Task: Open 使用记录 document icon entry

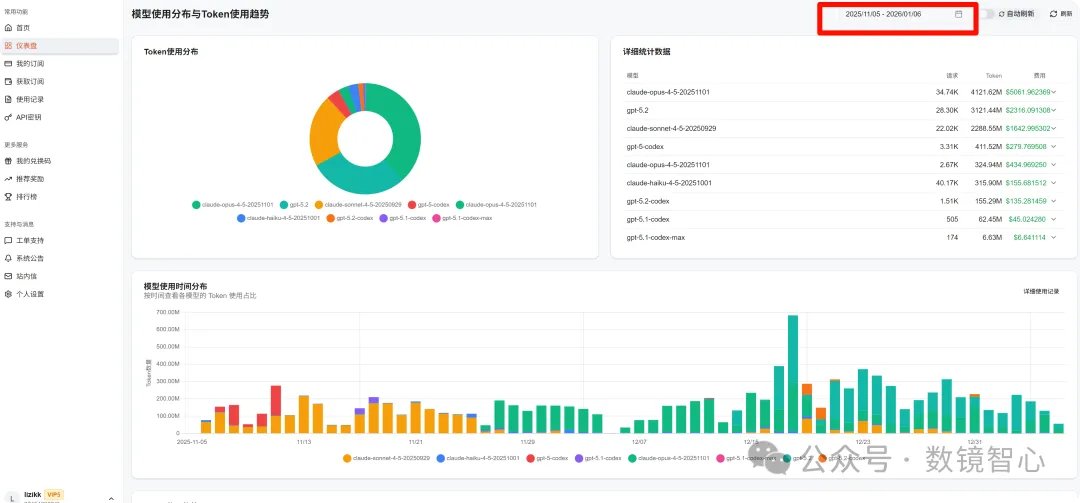Action: pyautogui.click(x=8, y=99)
